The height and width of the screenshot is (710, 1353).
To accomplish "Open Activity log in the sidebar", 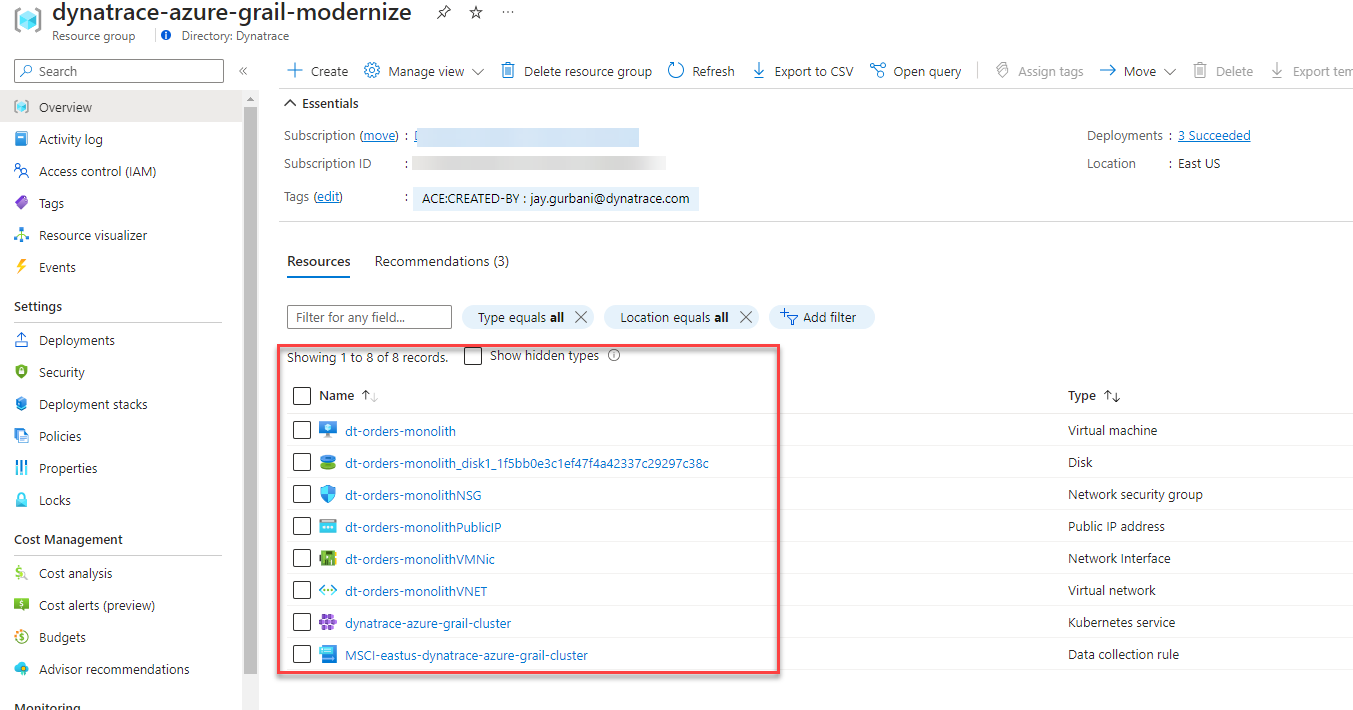I will click(70, 139).
